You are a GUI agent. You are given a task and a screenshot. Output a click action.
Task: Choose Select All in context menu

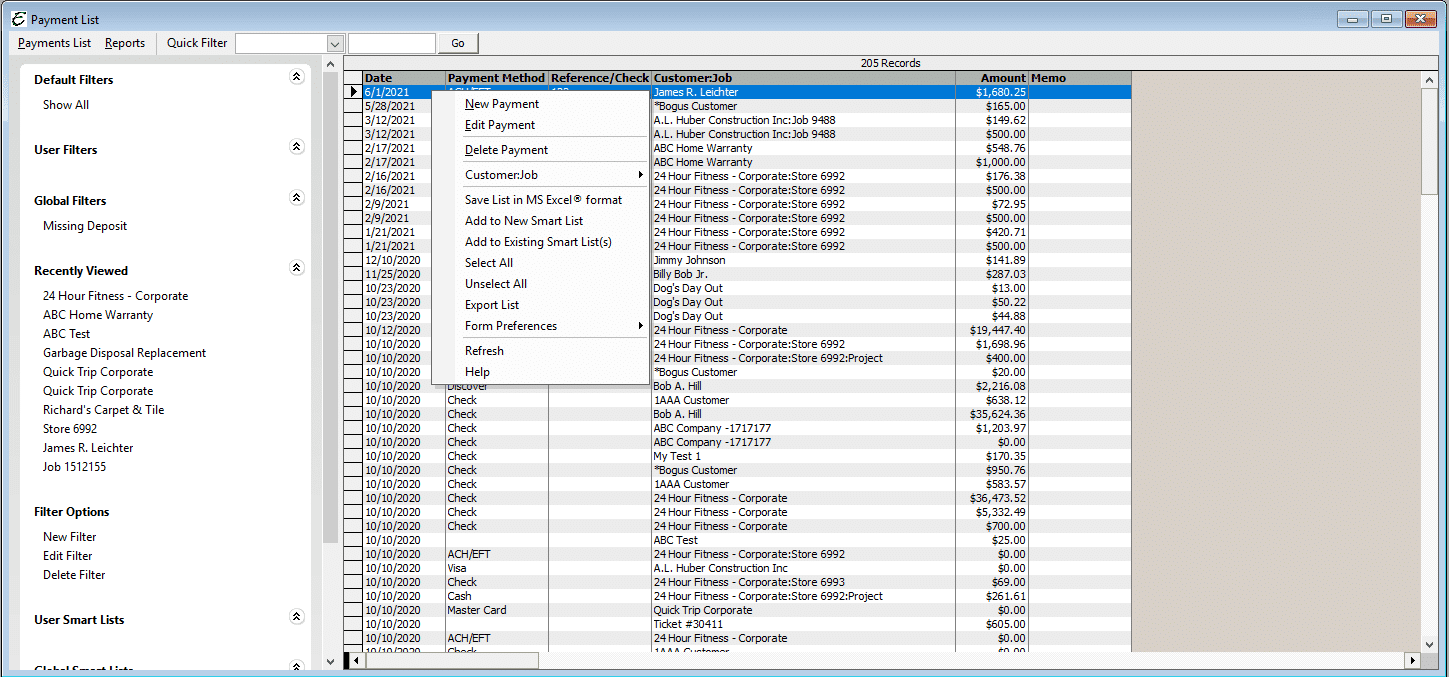pyautogui.click(x=540, y=263)
